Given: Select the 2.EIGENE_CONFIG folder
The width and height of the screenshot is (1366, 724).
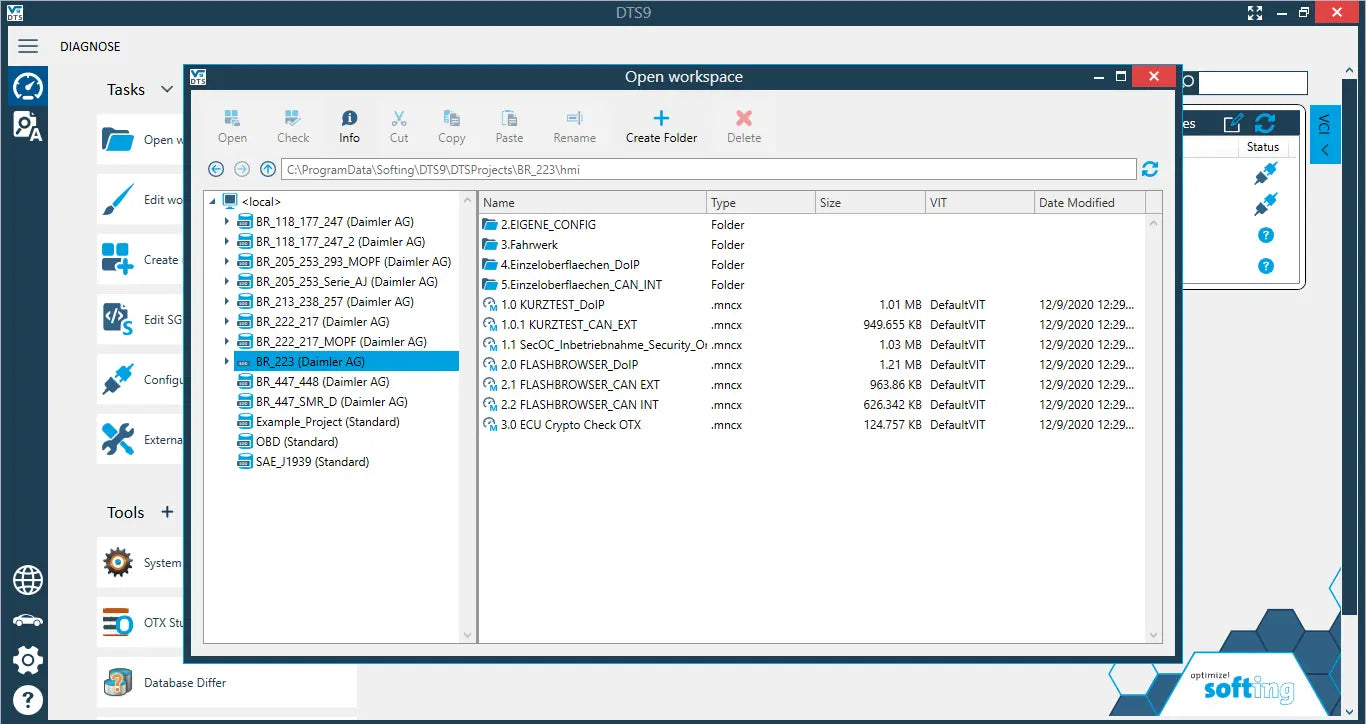Looking at the screenshot, I should click(x=548, y=225).
